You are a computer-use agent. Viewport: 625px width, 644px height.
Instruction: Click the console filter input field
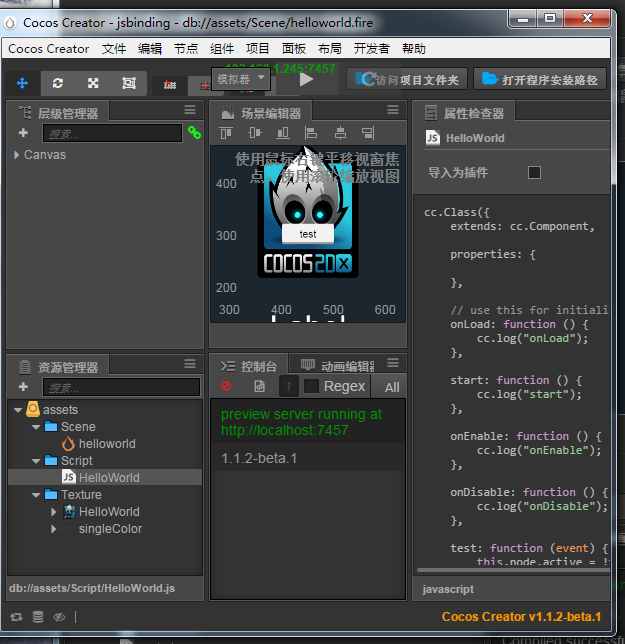pos(289,386)
